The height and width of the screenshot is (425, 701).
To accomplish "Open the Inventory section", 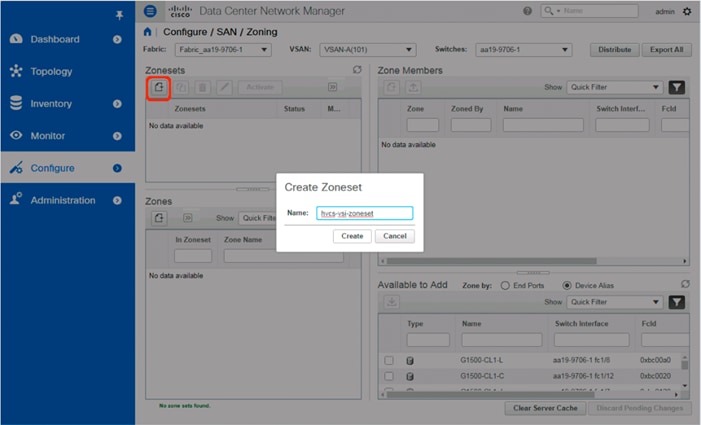I will pyautogui.click(x=51, y=104).
